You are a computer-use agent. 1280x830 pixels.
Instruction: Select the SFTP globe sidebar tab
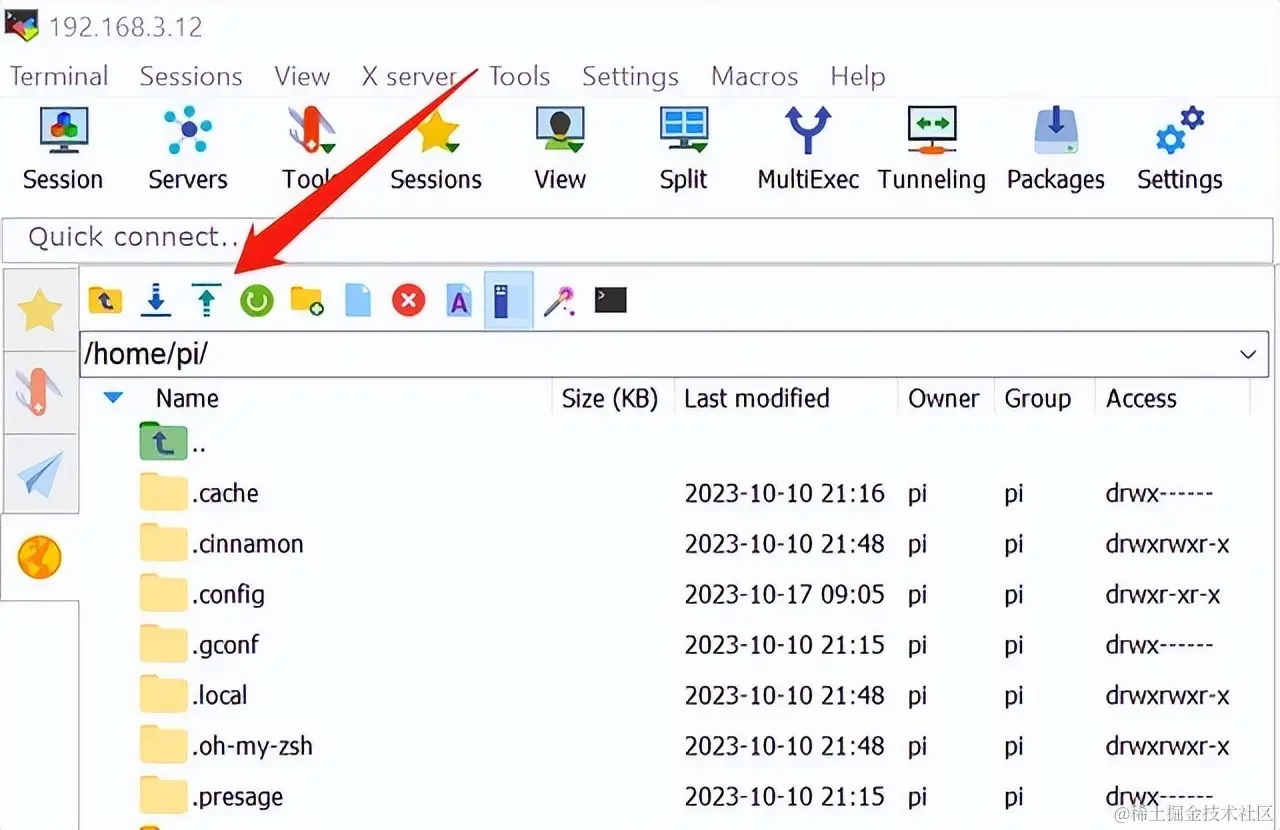(40, 558)
